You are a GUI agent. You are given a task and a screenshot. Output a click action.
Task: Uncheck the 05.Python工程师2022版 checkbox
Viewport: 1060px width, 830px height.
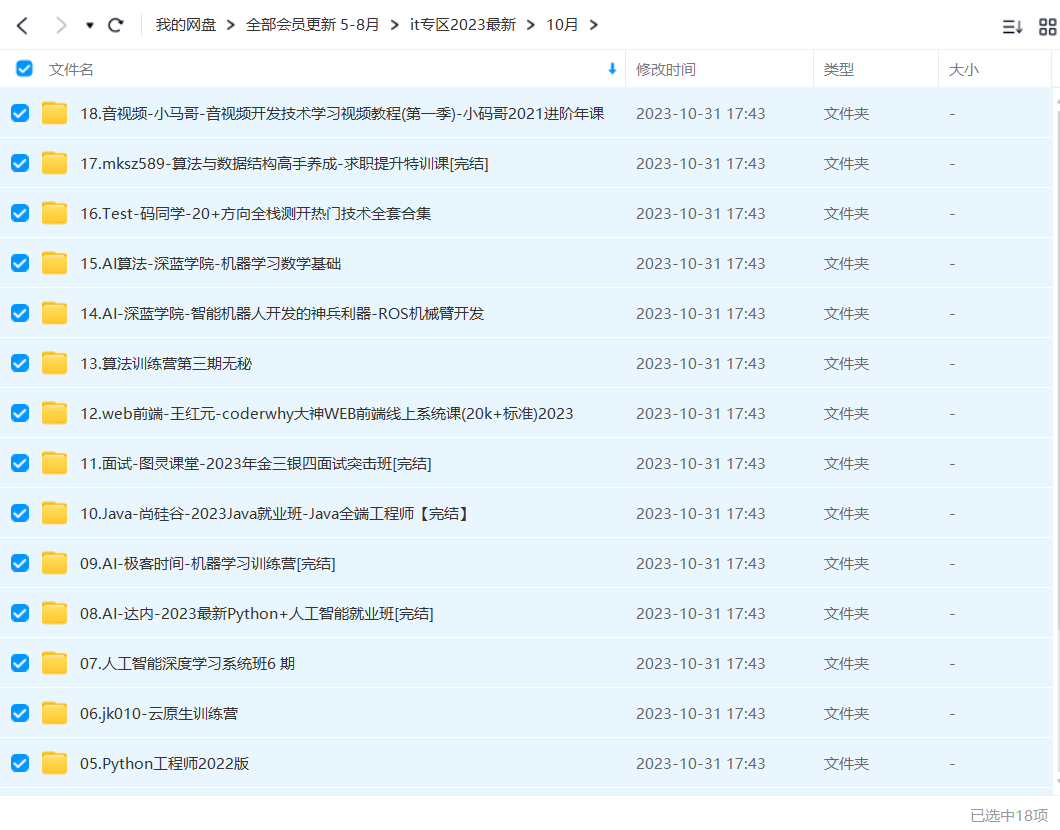click(x=20, y=763)
